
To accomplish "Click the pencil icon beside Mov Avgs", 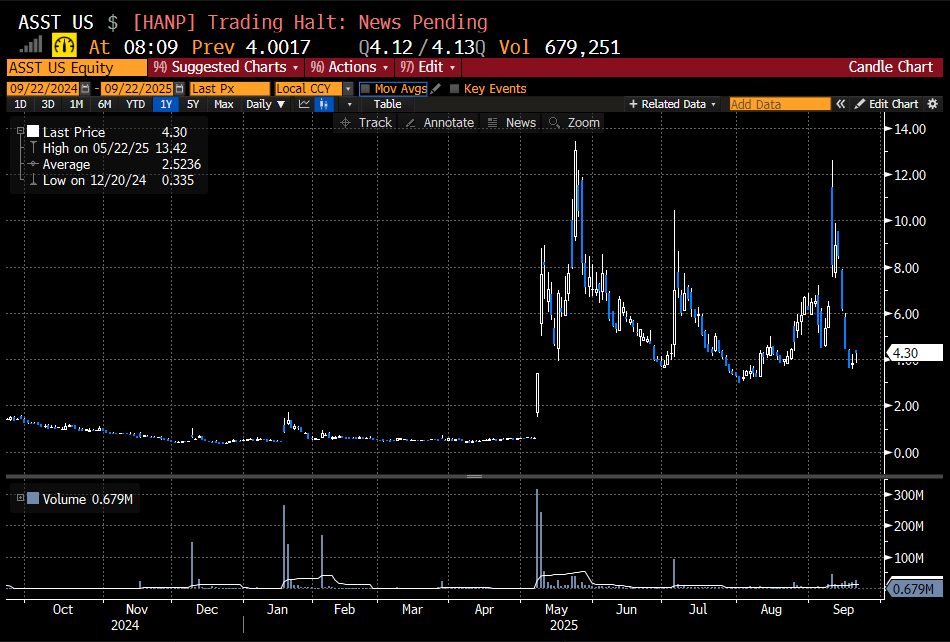I will tap(436, 88).
